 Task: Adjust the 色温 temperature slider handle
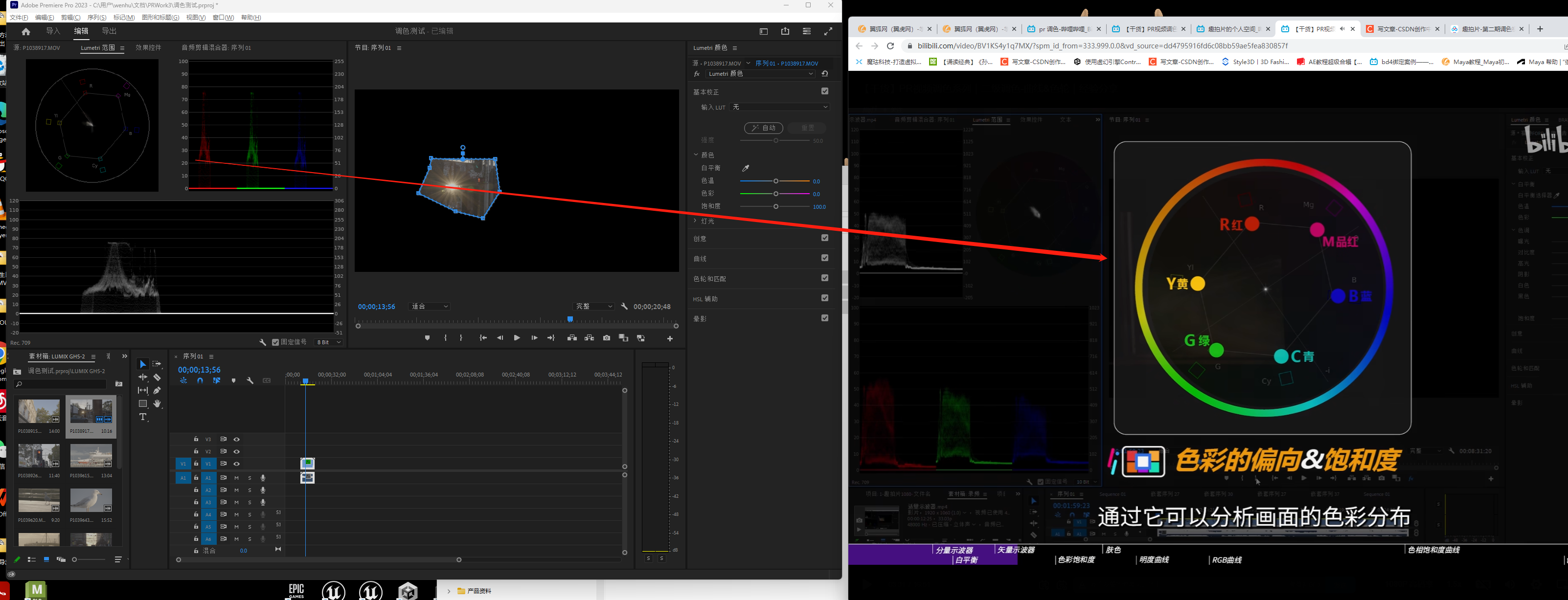point(775,181)
